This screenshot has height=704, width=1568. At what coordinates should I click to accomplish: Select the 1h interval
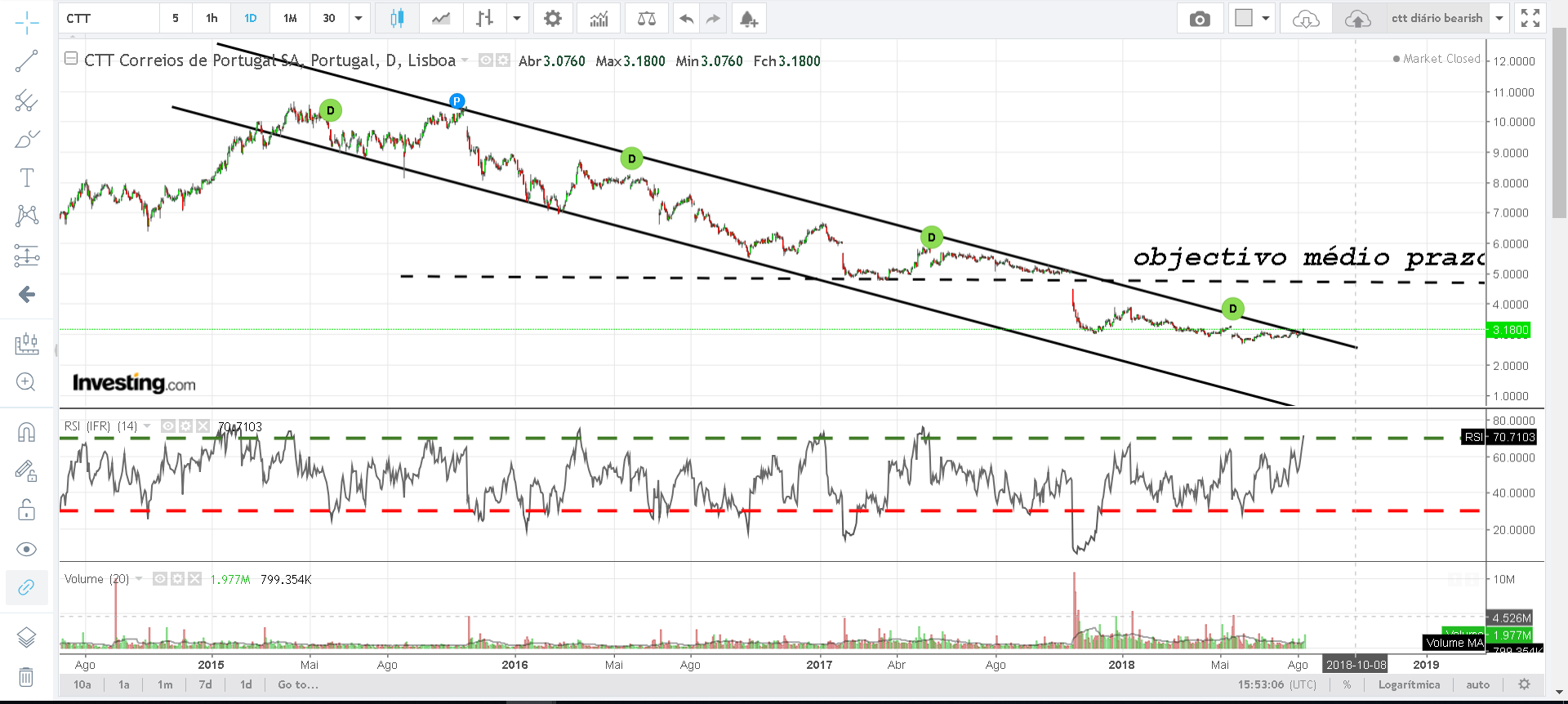pos(212,18)
